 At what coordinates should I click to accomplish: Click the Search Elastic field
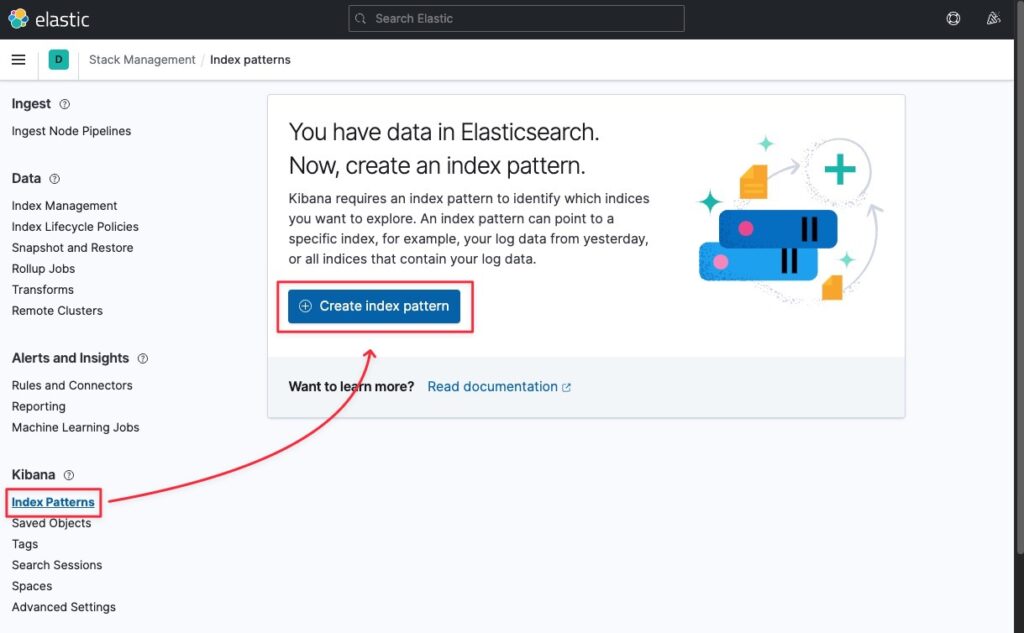[x=516, y=18]
